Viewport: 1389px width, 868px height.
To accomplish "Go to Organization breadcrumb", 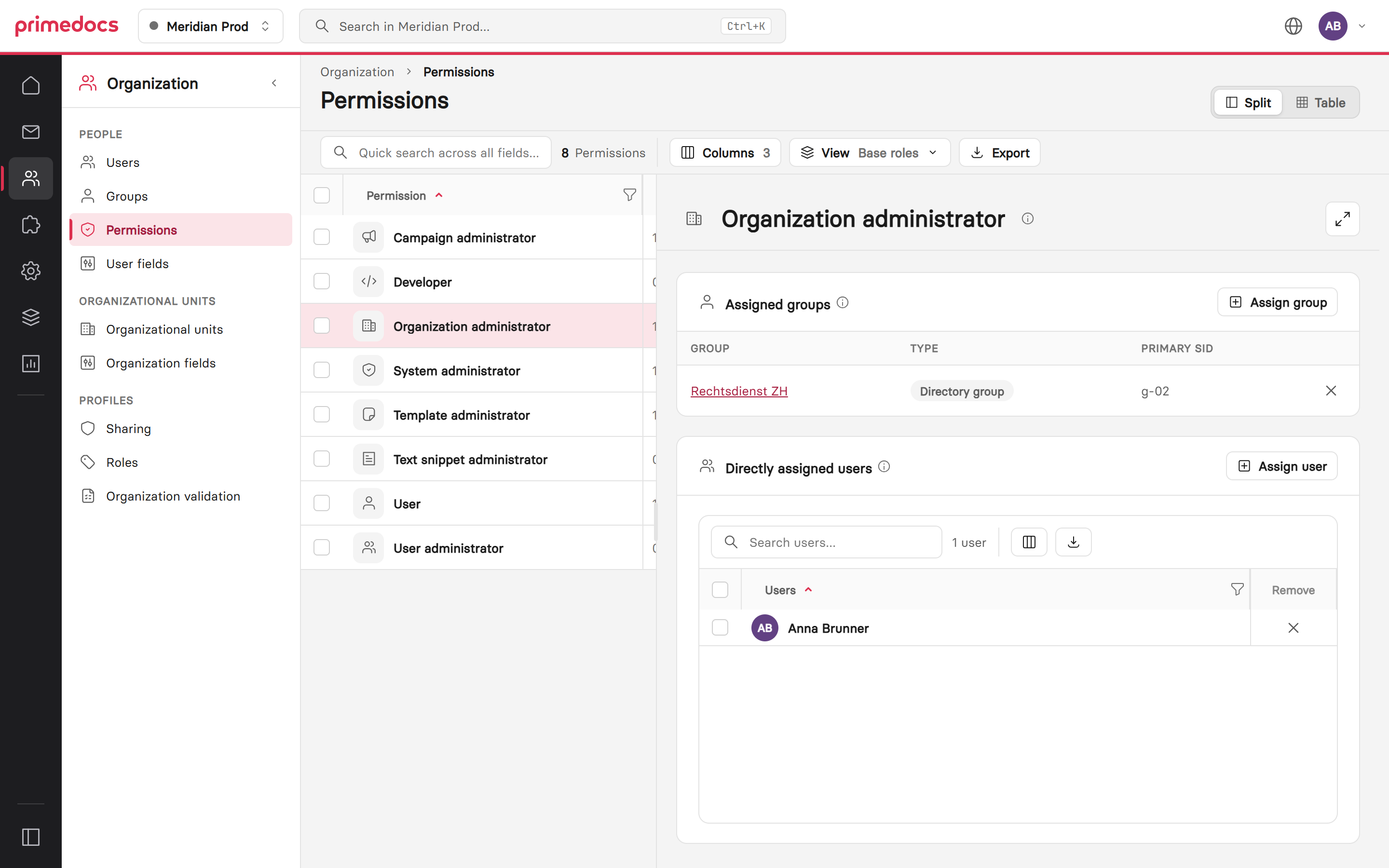I will 357,72.
